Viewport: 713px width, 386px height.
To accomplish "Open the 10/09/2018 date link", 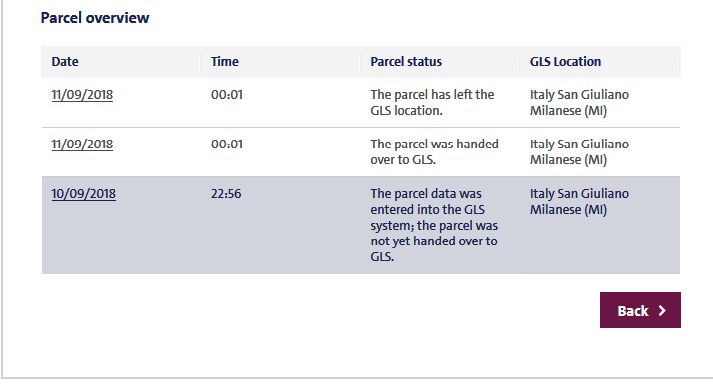I will [x=84, y=194].
